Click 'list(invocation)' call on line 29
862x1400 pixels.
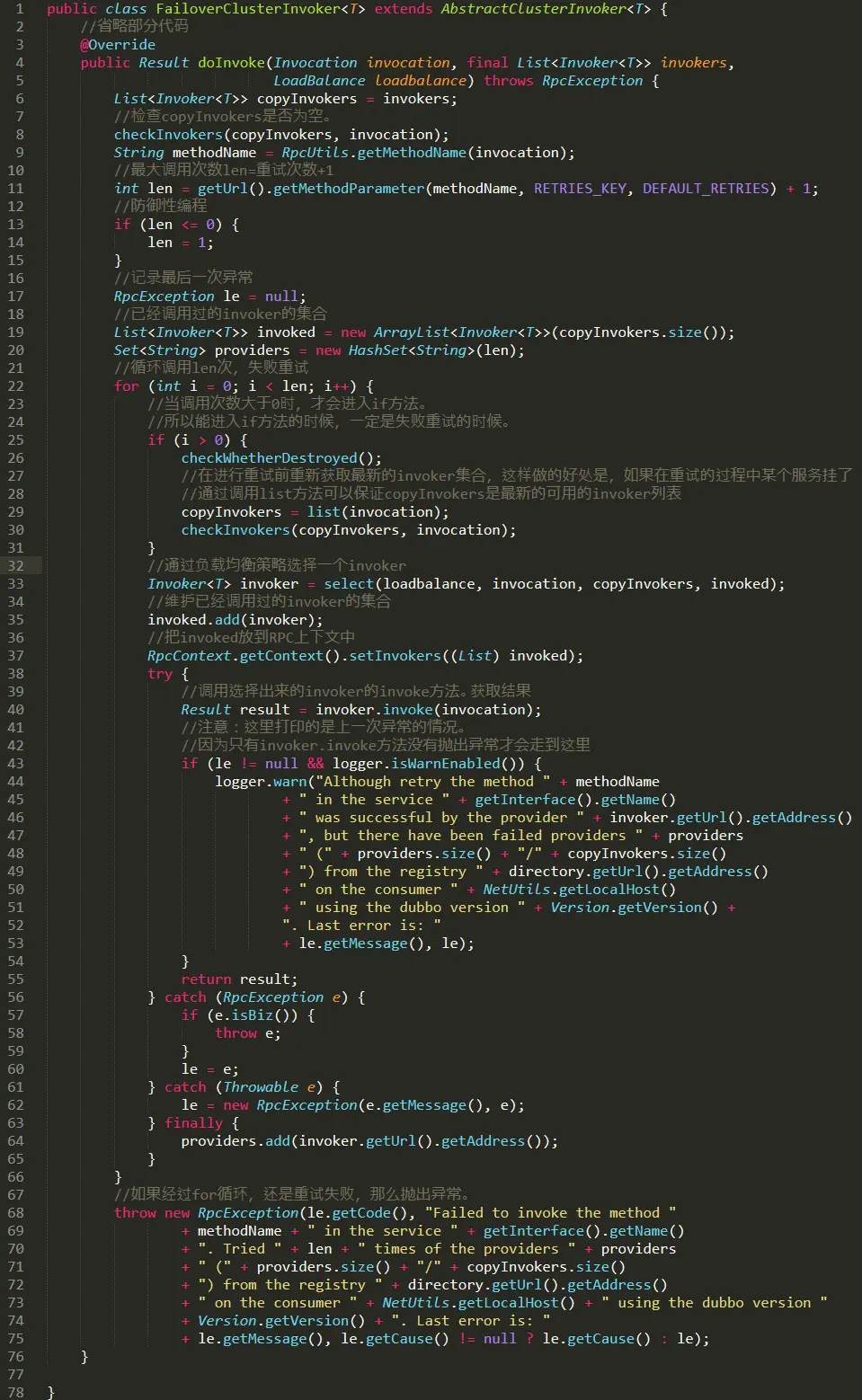pos(374,512)
